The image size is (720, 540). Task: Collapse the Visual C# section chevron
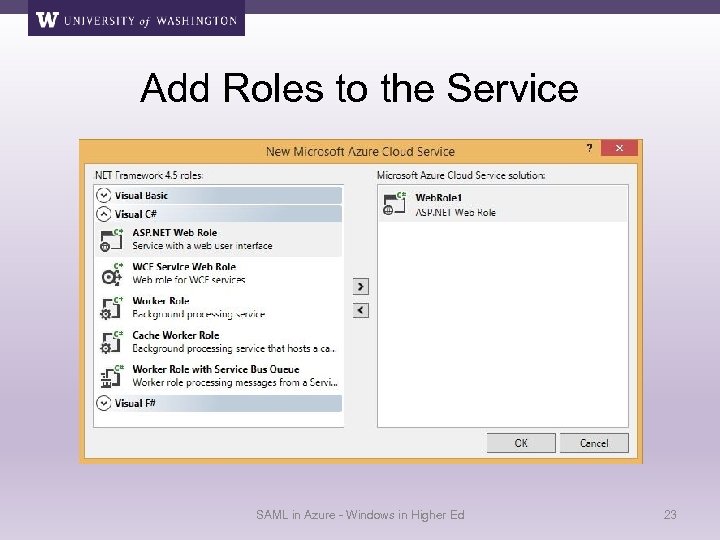(104, 214)
